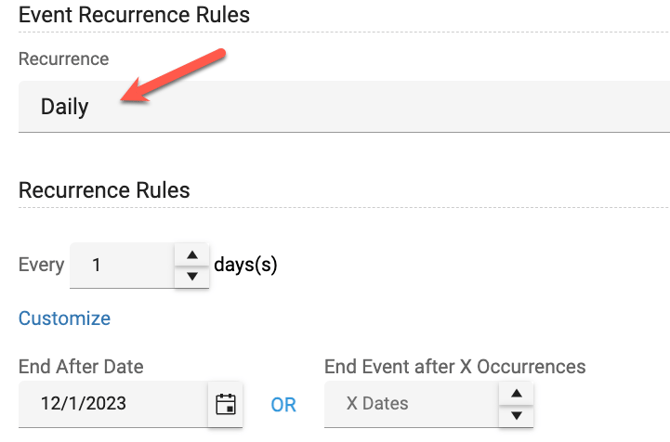Focus the End After Date field
Image resolution: width=670 pixels, height=442 pixels.
tap(110, 404)
